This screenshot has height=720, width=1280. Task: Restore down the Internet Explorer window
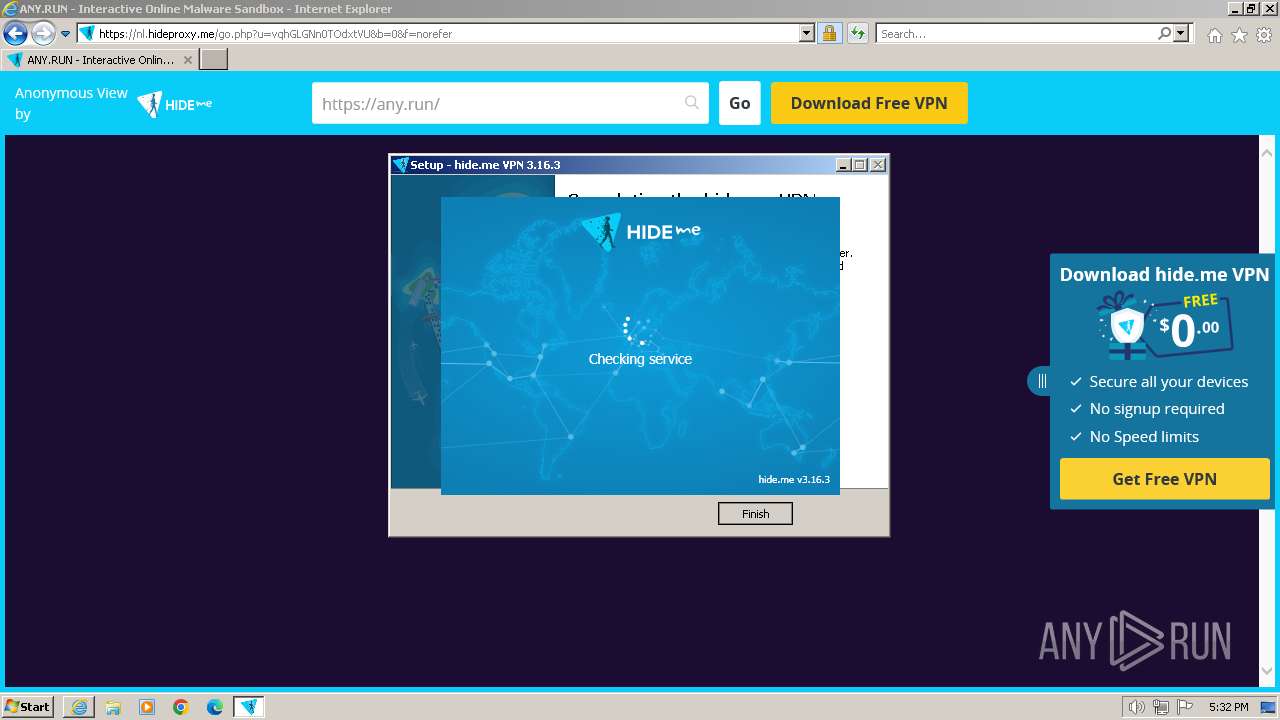pos(1252,8)
